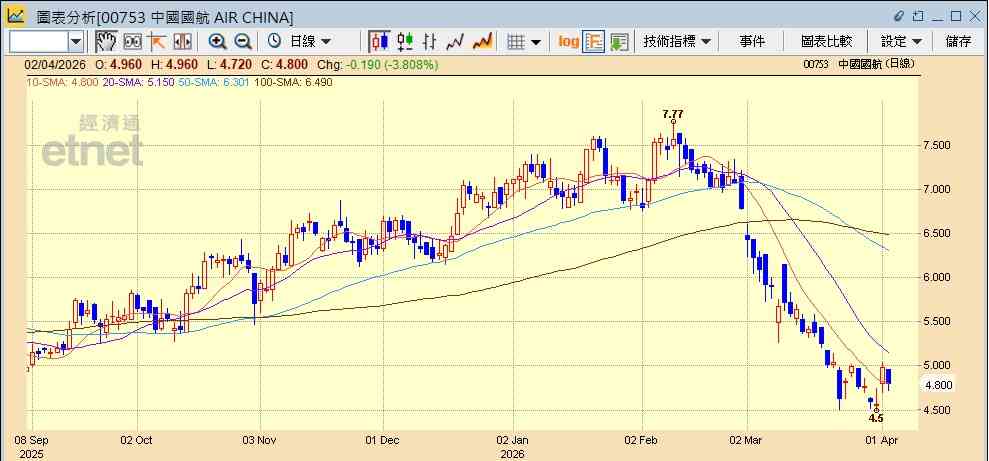Click the 儲存 save button

pyautogui.click(x=958, y=41)
